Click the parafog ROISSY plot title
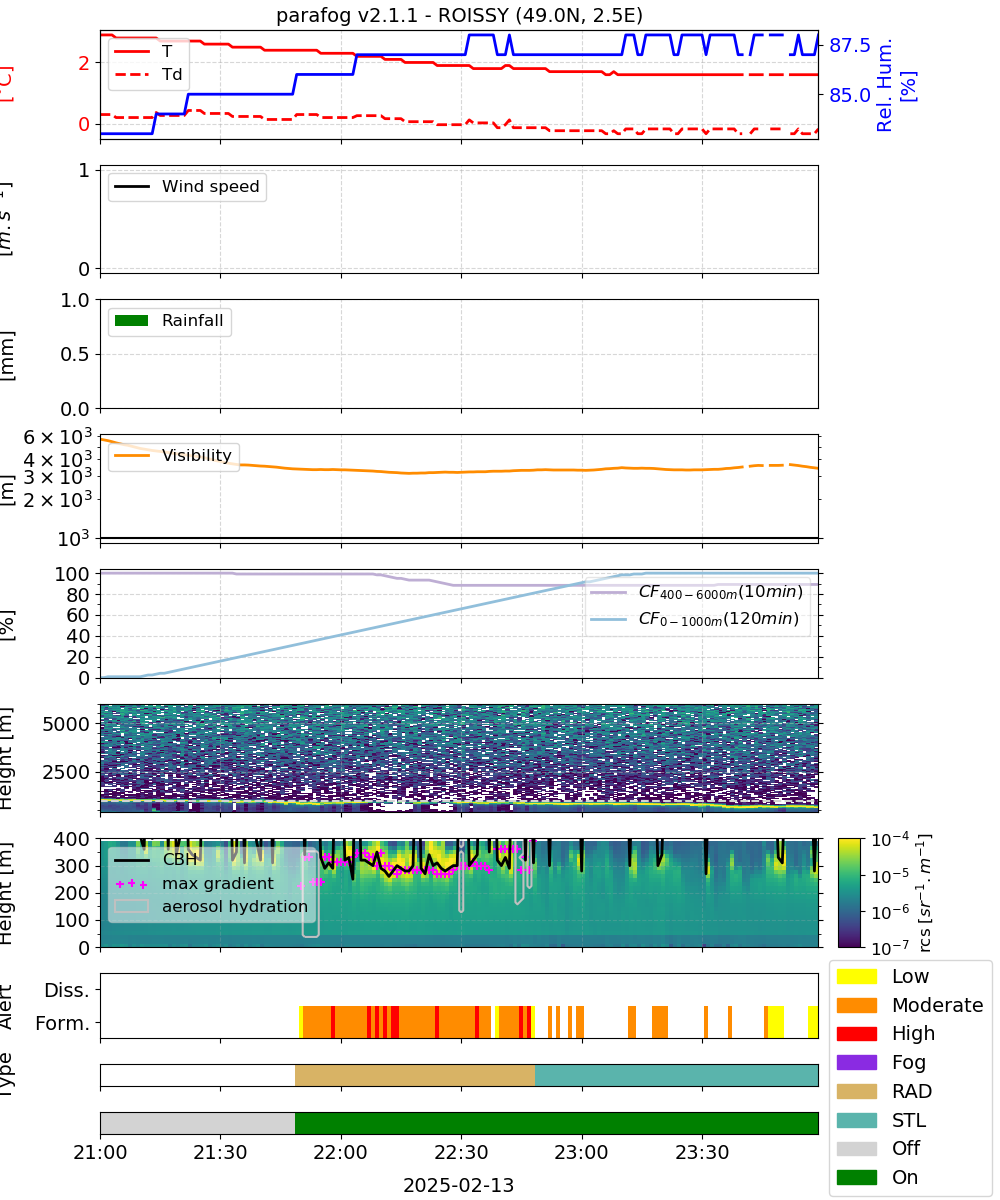Viewport: 1000px width, 1200px height. click(x=459, y=15)
